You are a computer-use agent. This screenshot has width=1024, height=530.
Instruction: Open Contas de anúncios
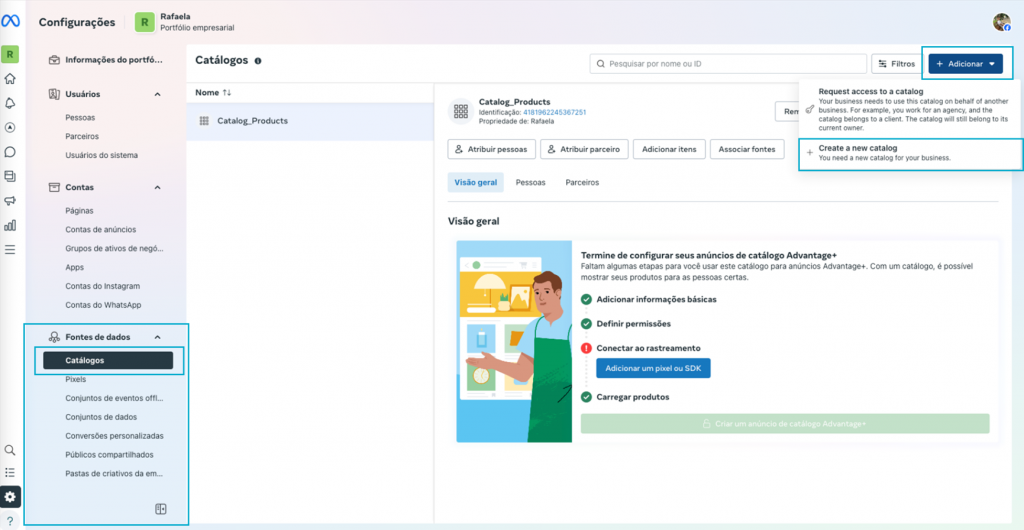101,230
